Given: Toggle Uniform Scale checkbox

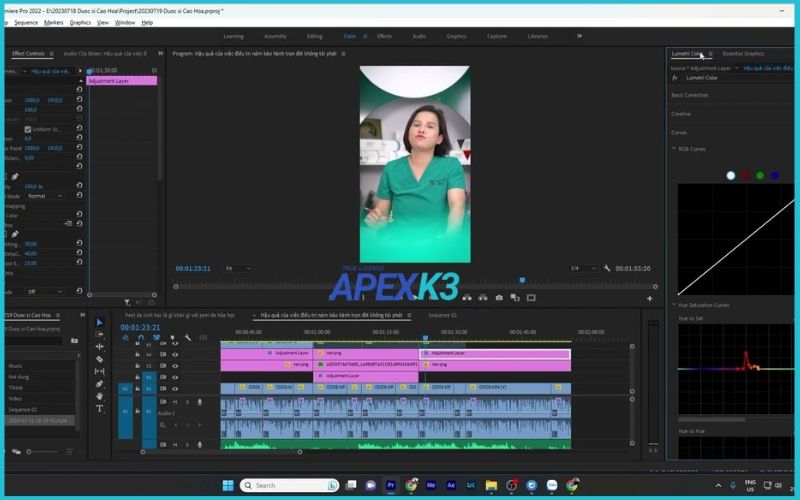Looking at the screenshot, I should tap(26, 129).
